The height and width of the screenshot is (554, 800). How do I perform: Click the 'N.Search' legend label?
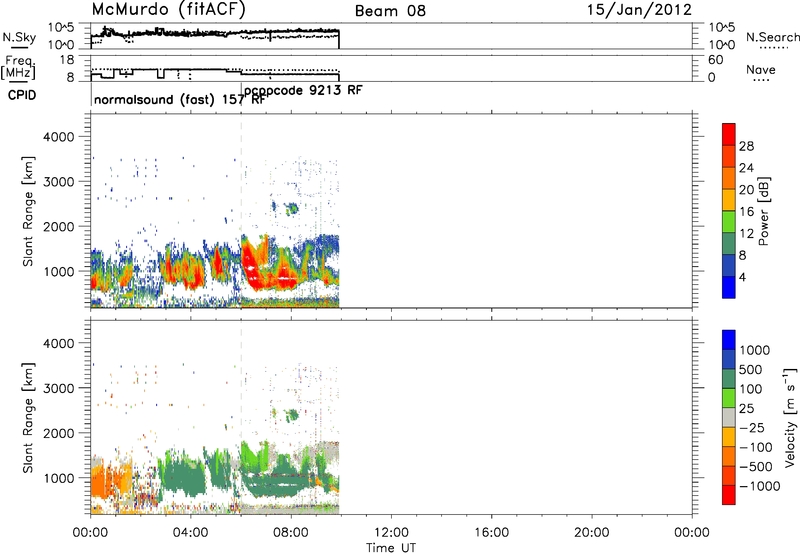773,37
